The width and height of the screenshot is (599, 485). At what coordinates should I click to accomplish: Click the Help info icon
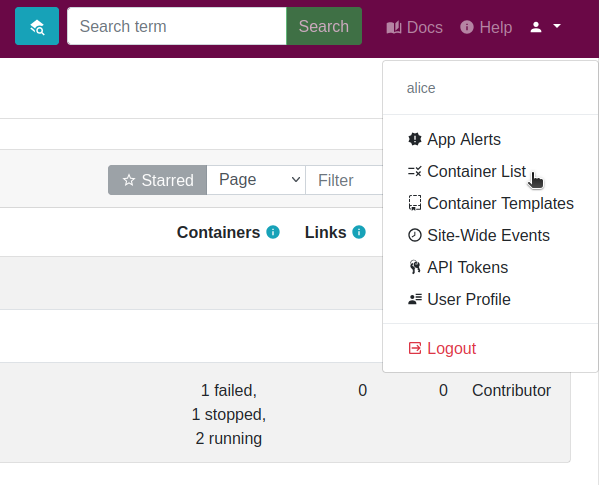pos(467,27)
